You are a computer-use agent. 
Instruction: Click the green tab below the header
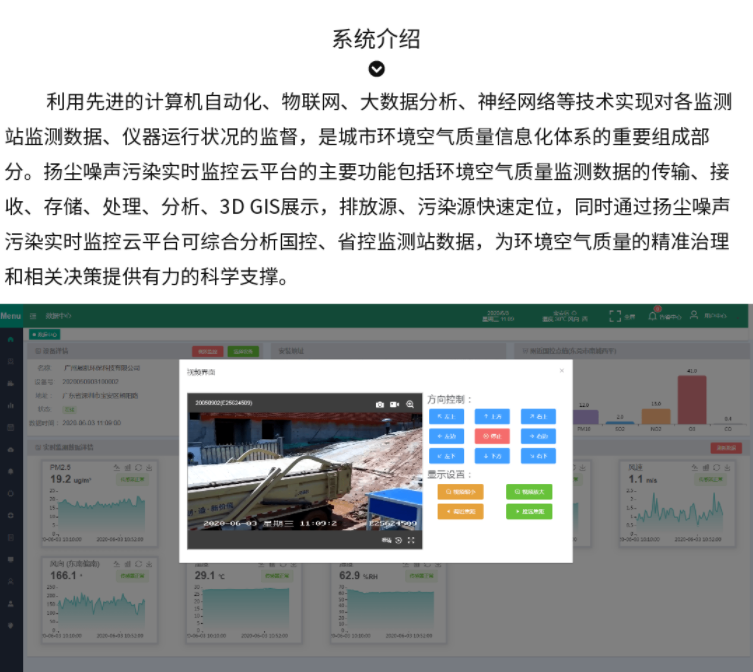point(44,334)
